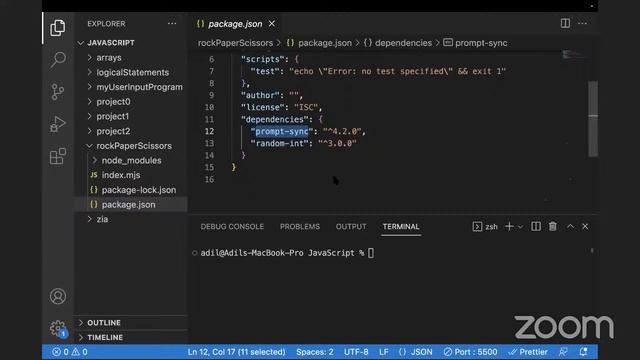Expand the project0 folder
Viewport: 640px width, 360px height.
pos(131,102)
